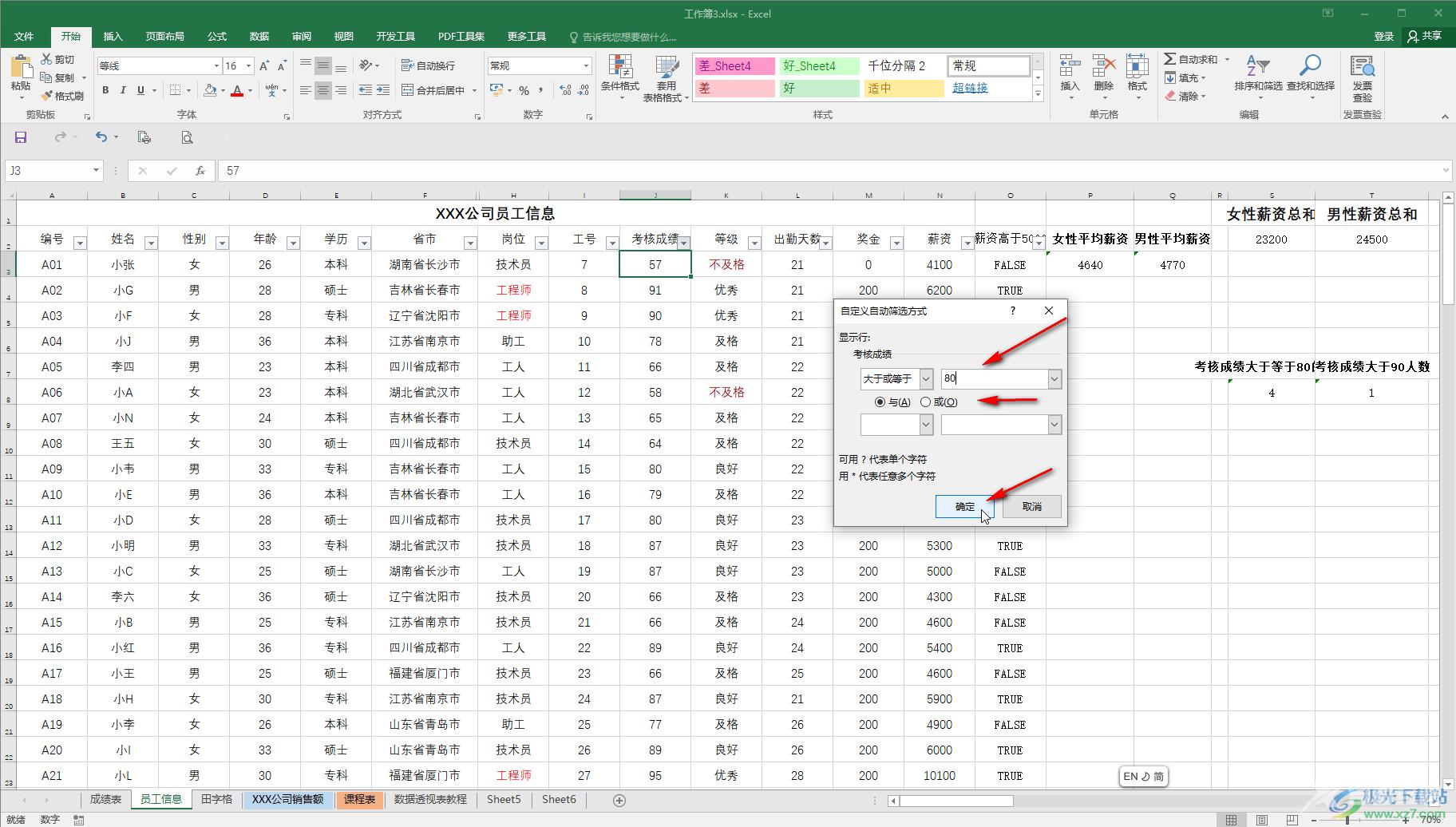Image resolution: width=1456 pixels, height=827 pixels.
Task: Click Merge and Center icon
Action: 407,90
